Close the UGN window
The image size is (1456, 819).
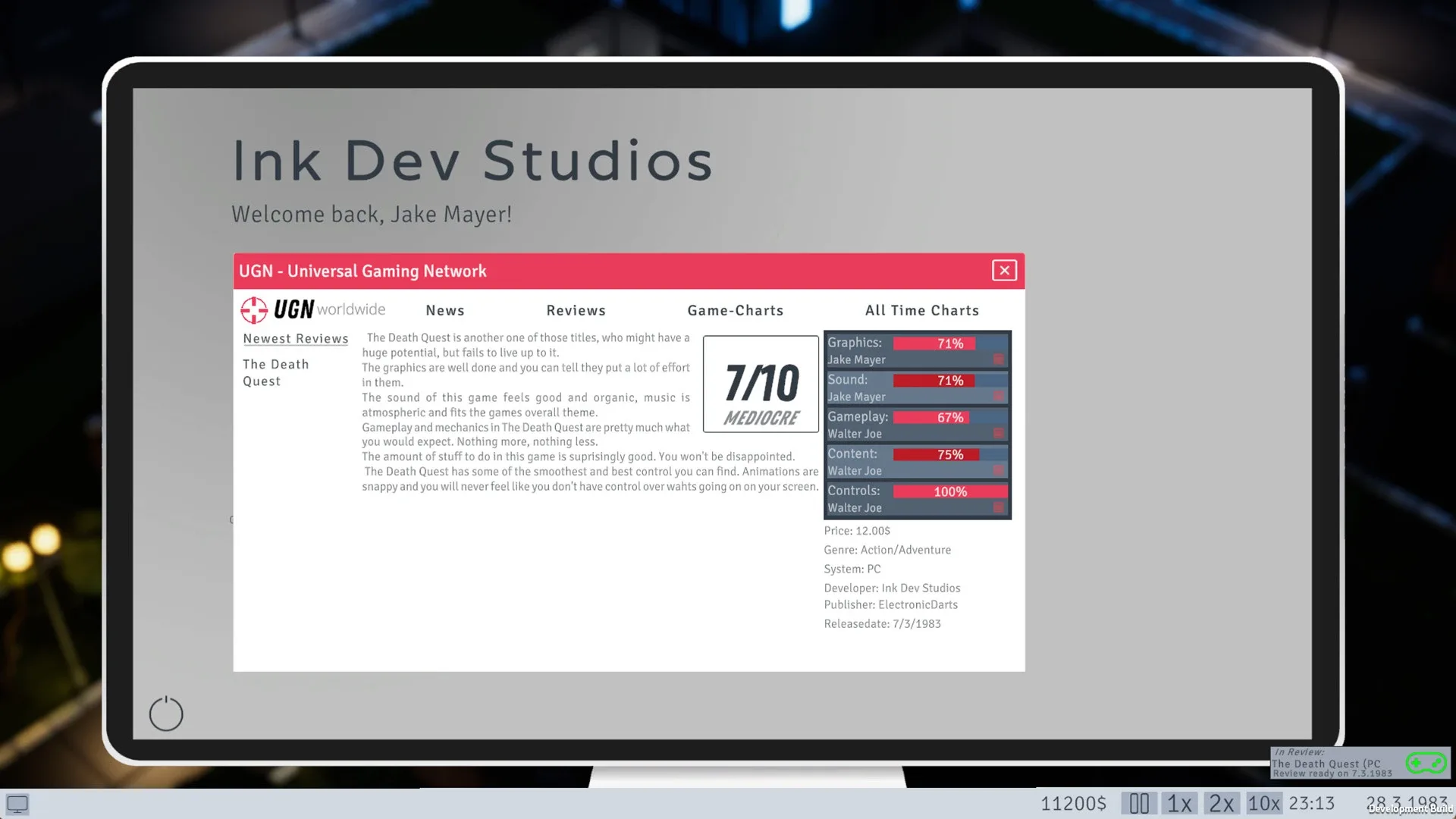coord(1004,271)
